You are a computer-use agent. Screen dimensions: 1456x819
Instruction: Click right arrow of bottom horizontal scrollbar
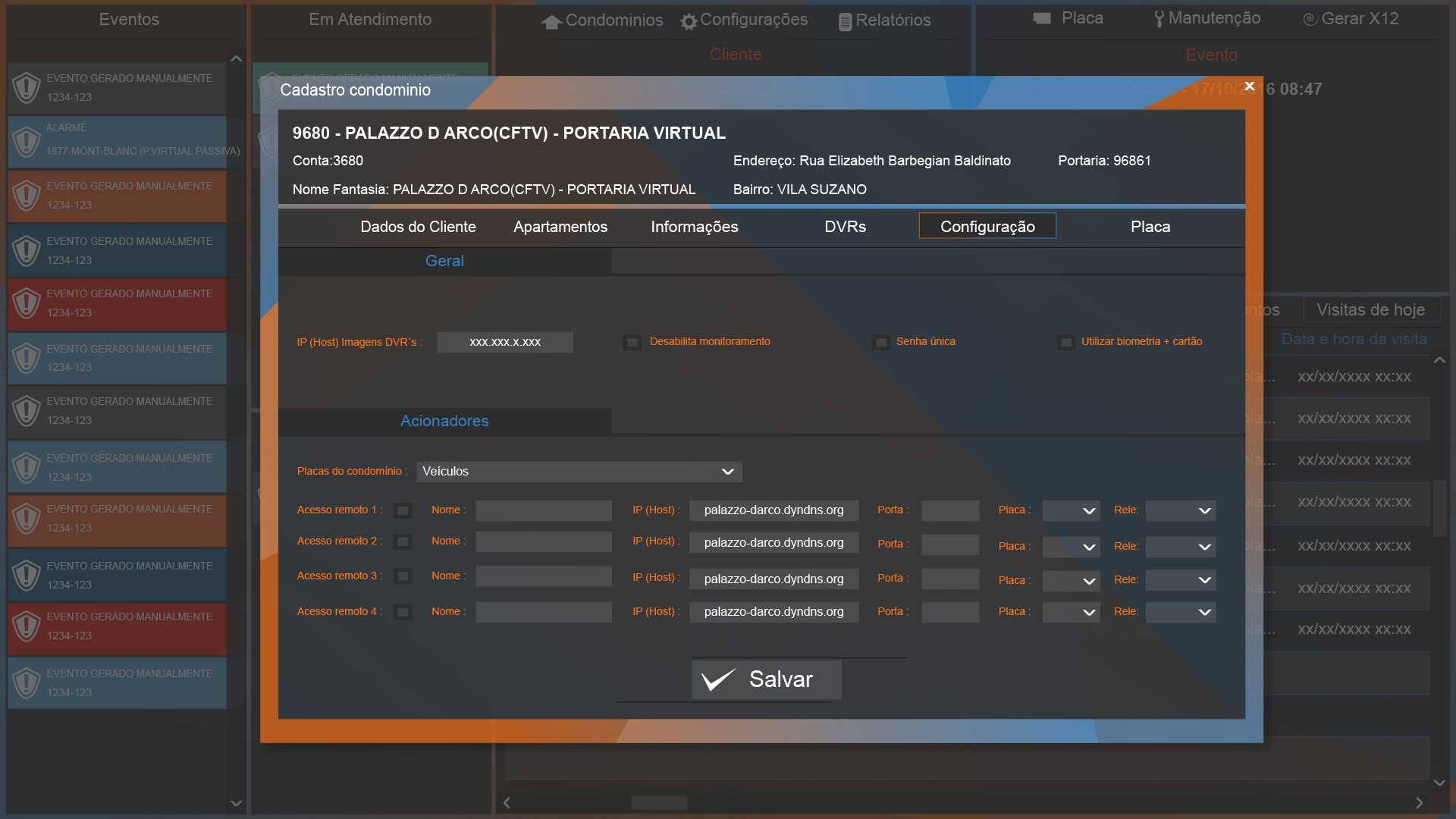tap(1419, 802)
